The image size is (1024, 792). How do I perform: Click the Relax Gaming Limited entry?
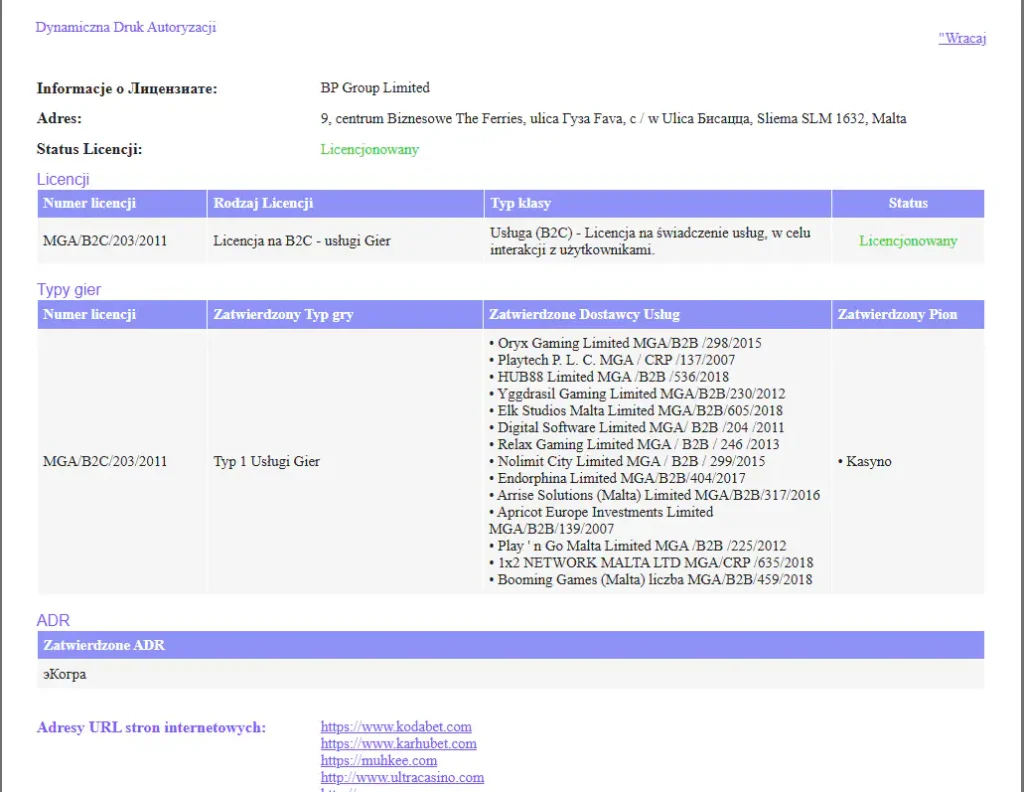coord(634,445)
